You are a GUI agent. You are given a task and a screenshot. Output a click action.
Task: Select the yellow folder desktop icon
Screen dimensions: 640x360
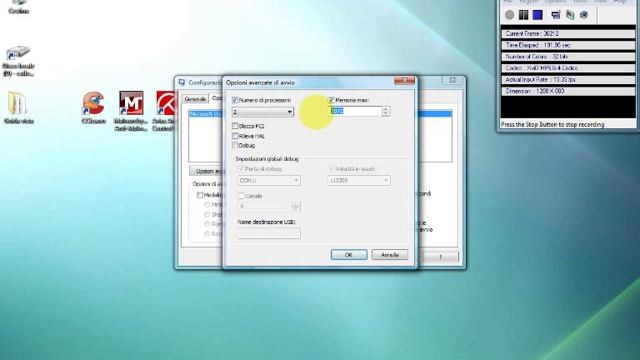point(18,107)
